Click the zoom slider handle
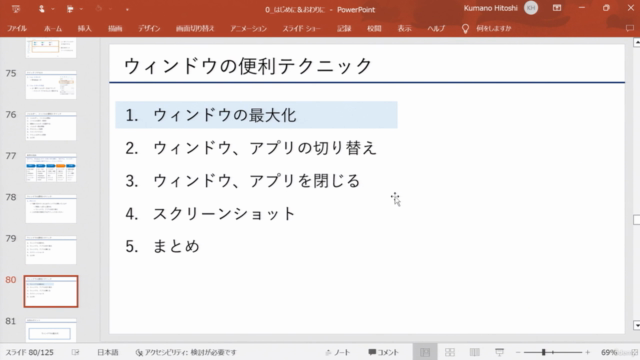The width and height of the screenshot is (640, 360). (544, 352)
